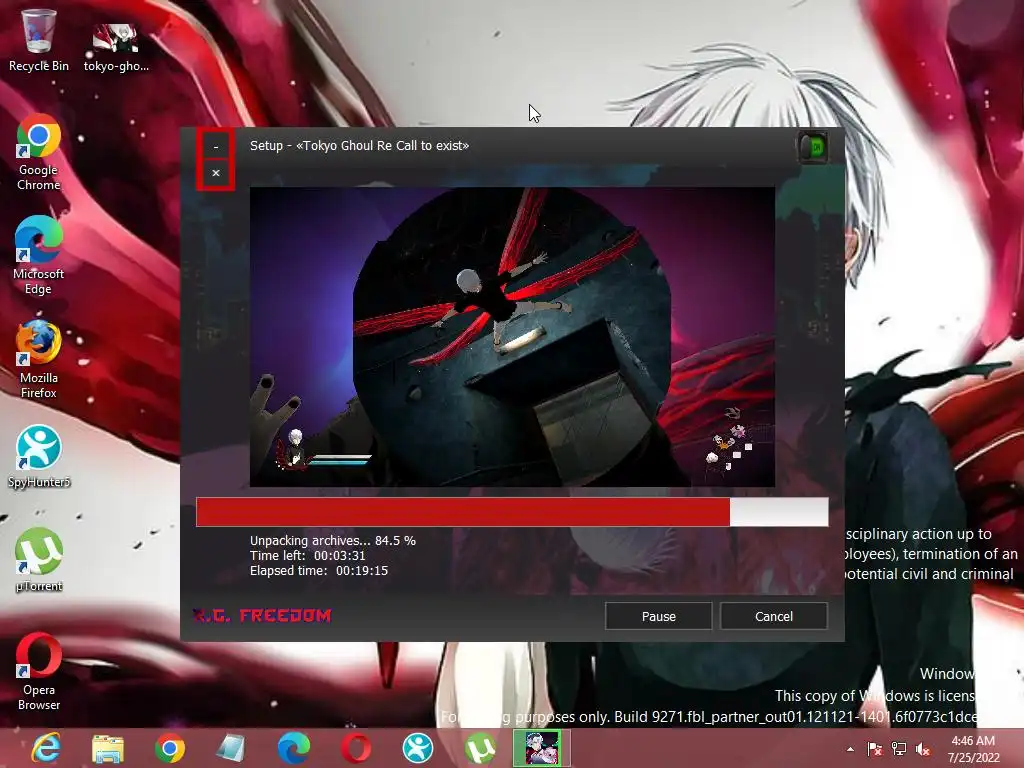Image resolution: width=1024 pixels, height=768 pixels.
Task: Open SpyHunter from the taskbar
Action: click(417, 748)
